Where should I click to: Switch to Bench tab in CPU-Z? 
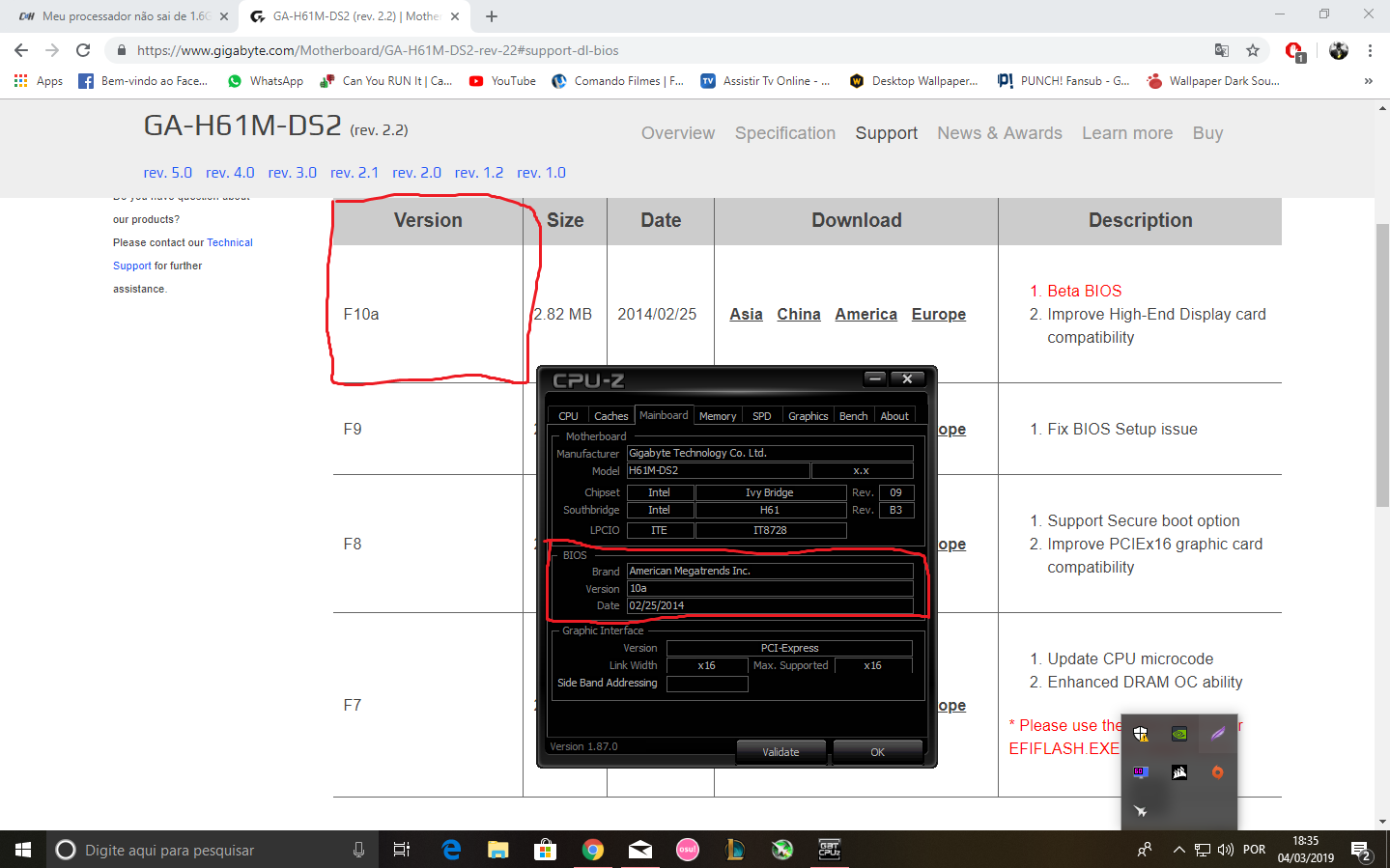853,416
